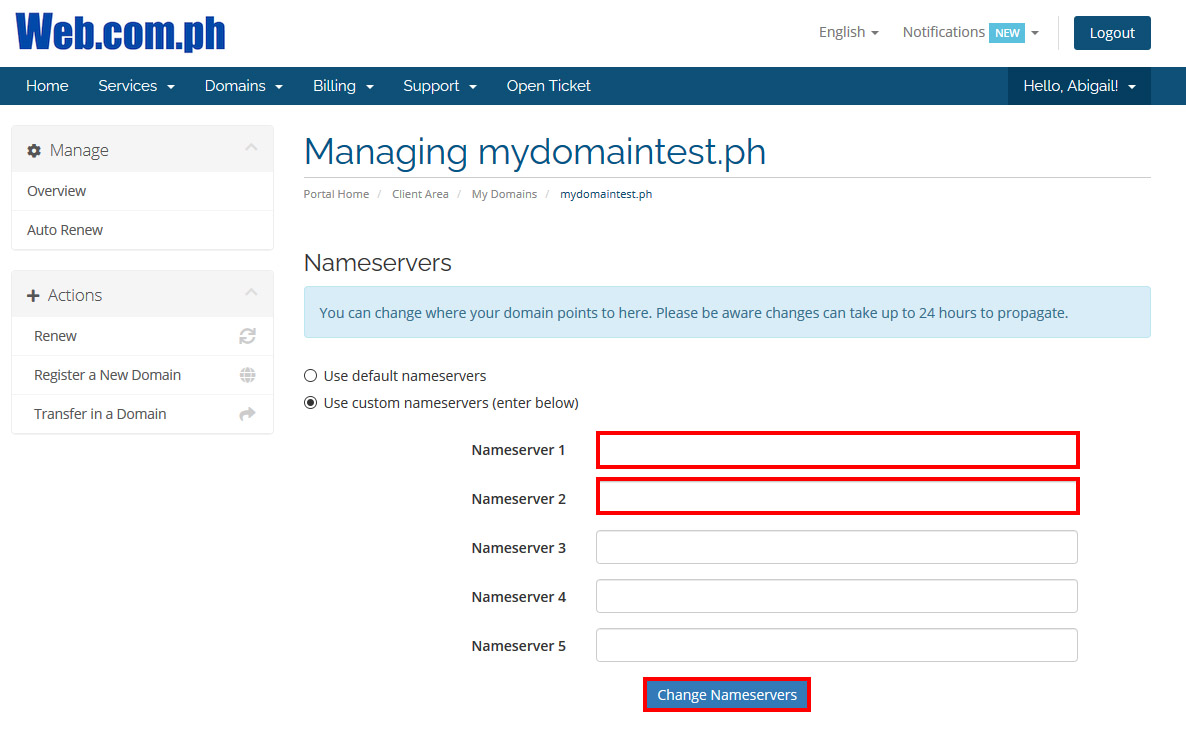Image resolution: width=1186 pixels, height=731 pixels.
Task: Open the Domains menu dropdown
Action: [x=244, y=86]
